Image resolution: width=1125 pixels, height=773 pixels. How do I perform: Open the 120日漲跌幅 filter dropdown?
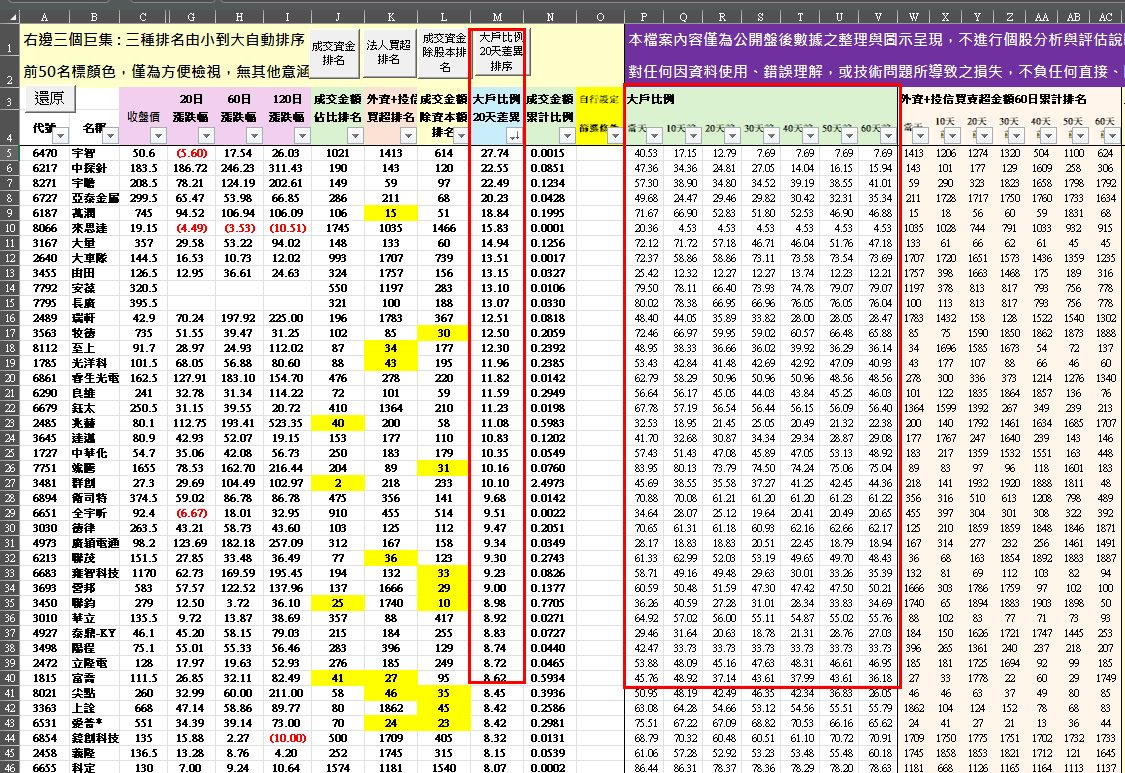tap(302, 135)
